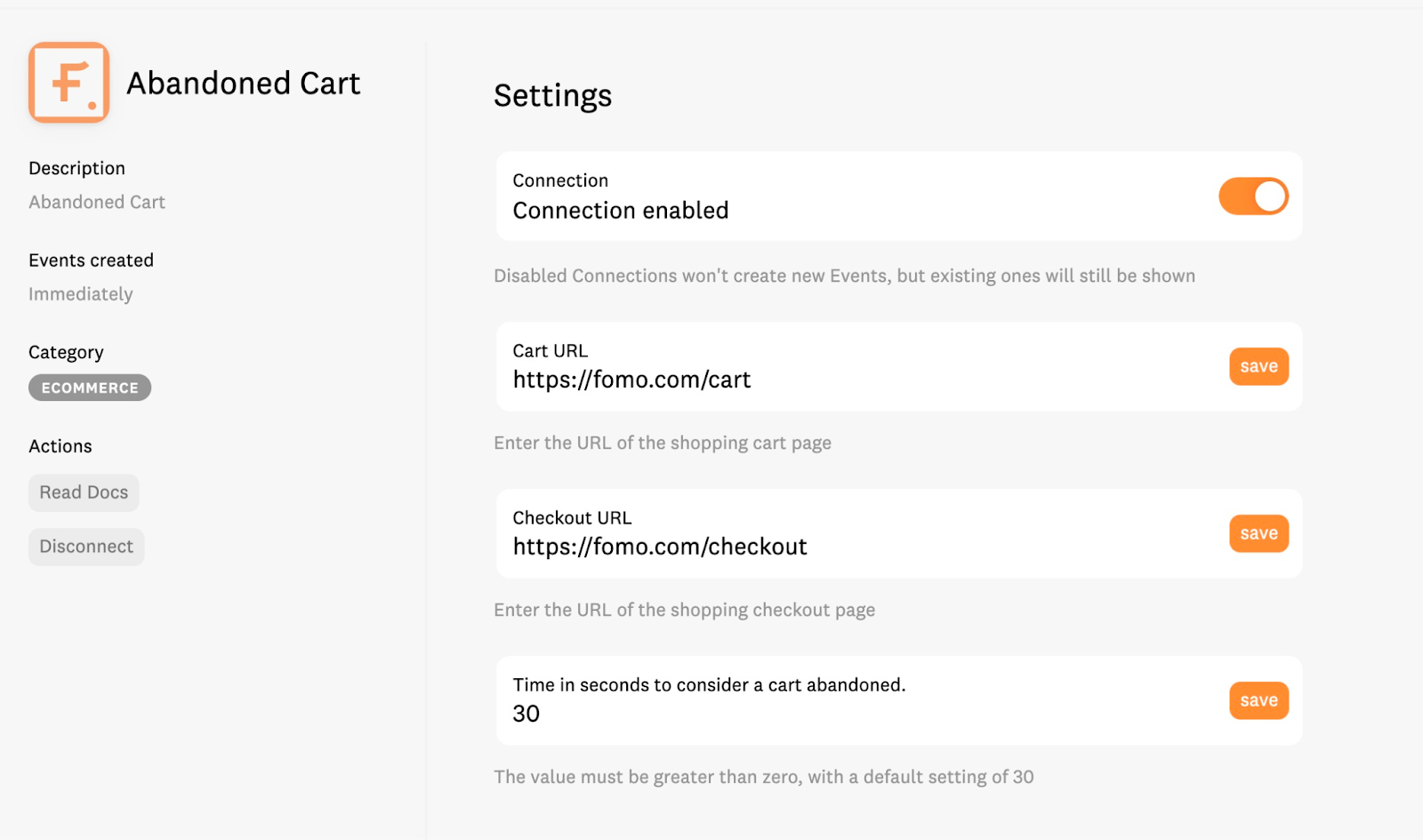Open the Read Docs page
Image resolution: width=1423 pixels, height=840 pixels.
(x=83, y=492)
